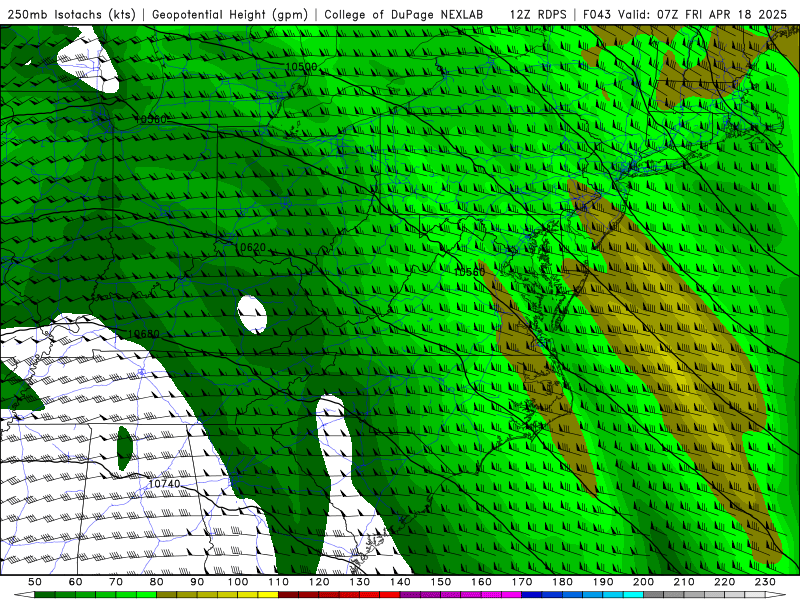Click the '60' value on the color scale
This screenshot has width=800, height=600.
tap(76, 582)
